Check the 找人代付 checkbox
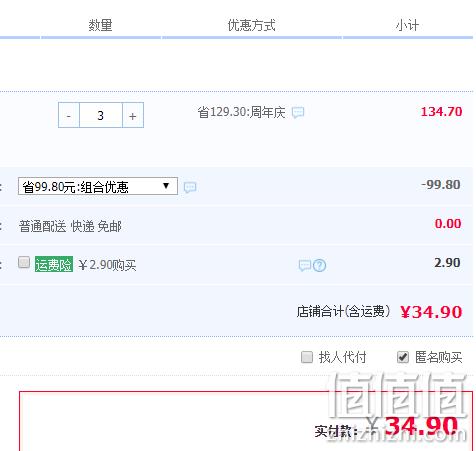 point(307,357)
